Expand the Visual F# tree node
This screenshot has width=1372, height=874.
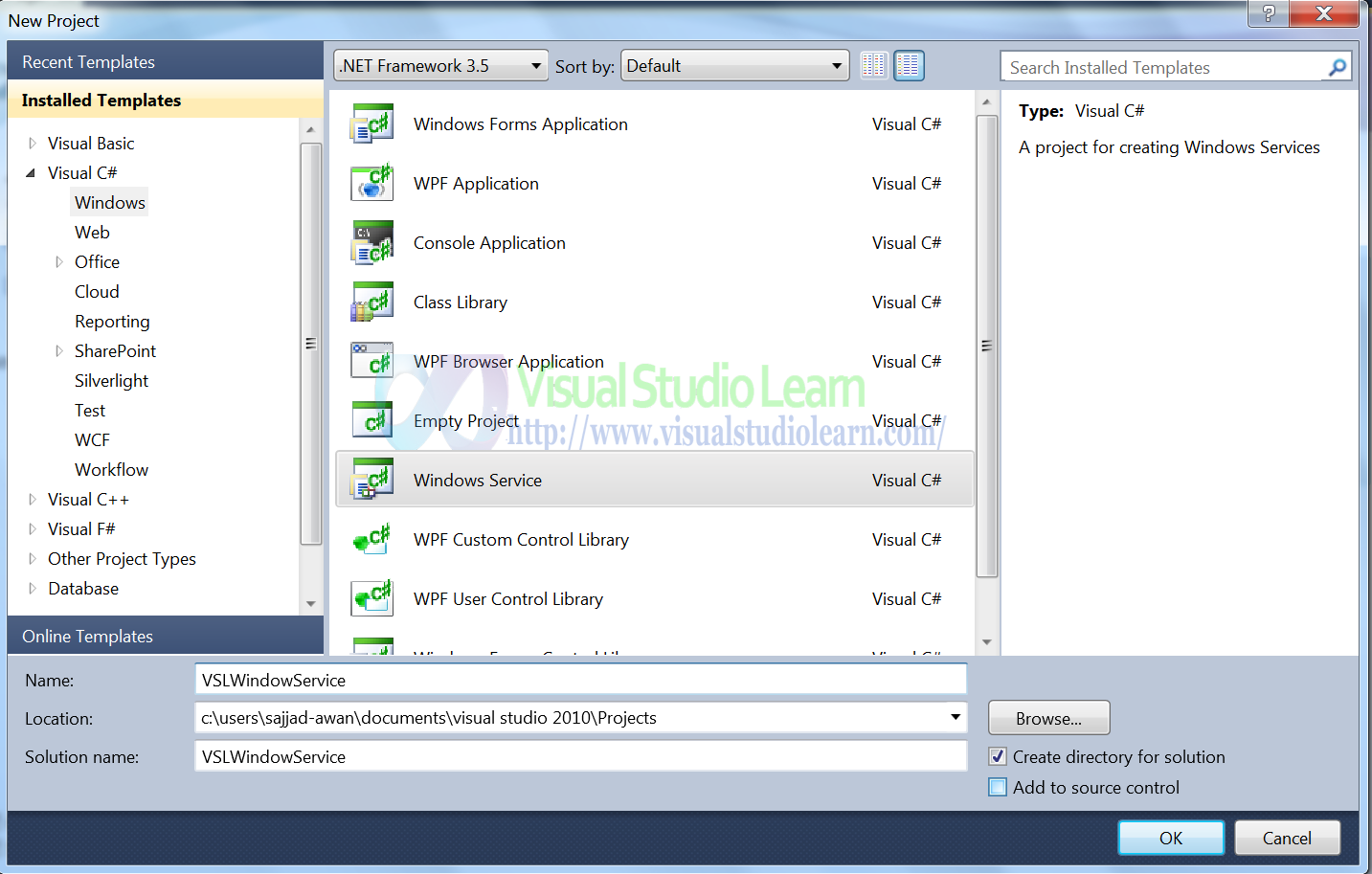tap(33, 529)
